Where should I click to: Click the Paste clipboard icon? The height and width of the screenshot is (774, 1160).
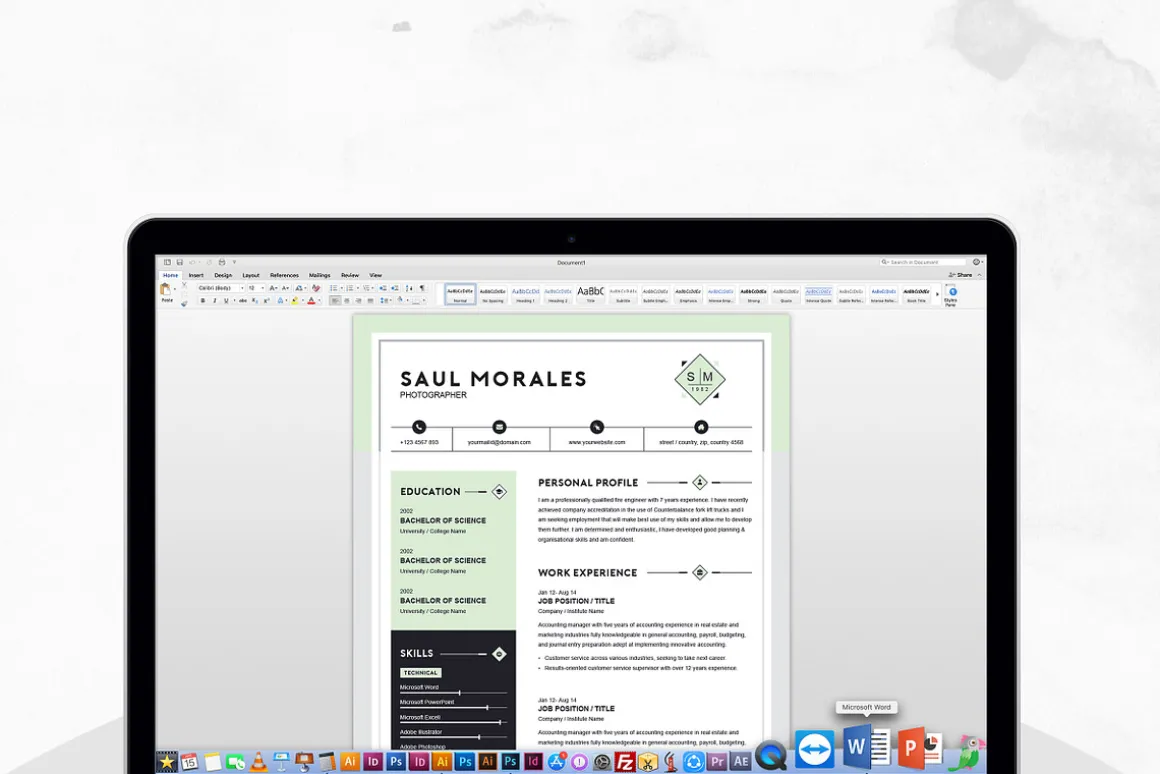coord(165,289)
